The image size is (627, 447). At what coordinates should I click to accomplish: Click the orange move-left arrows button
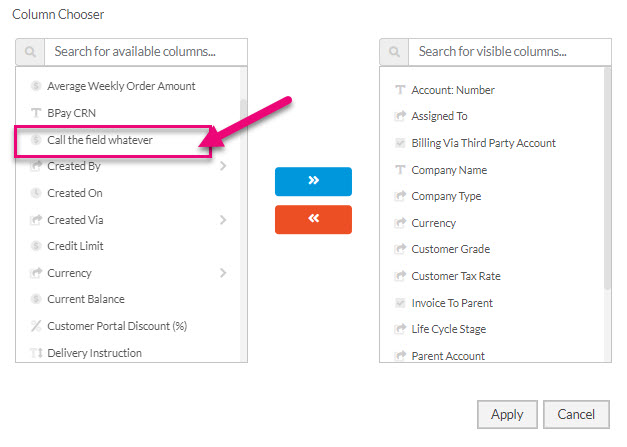[x=314, y=220]
